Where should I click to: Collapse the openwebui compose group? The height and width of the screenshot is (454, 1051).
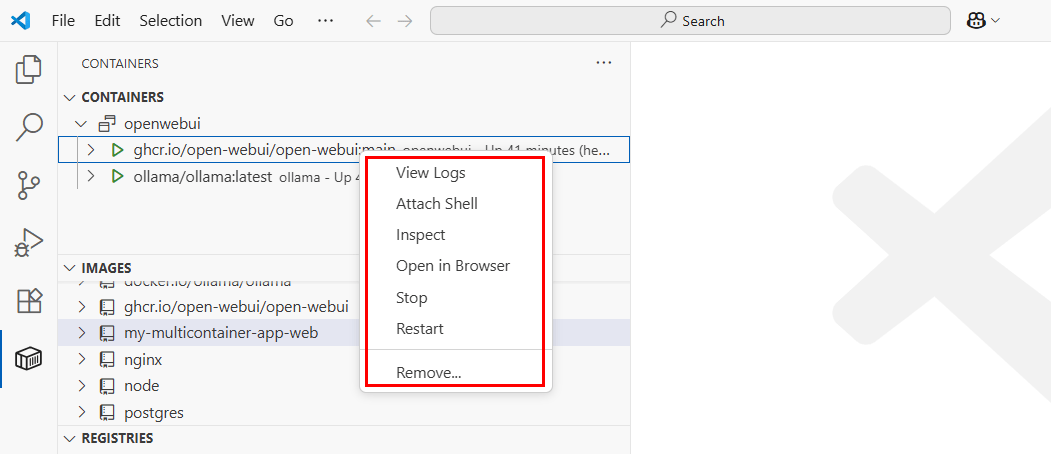coord(81,124)
